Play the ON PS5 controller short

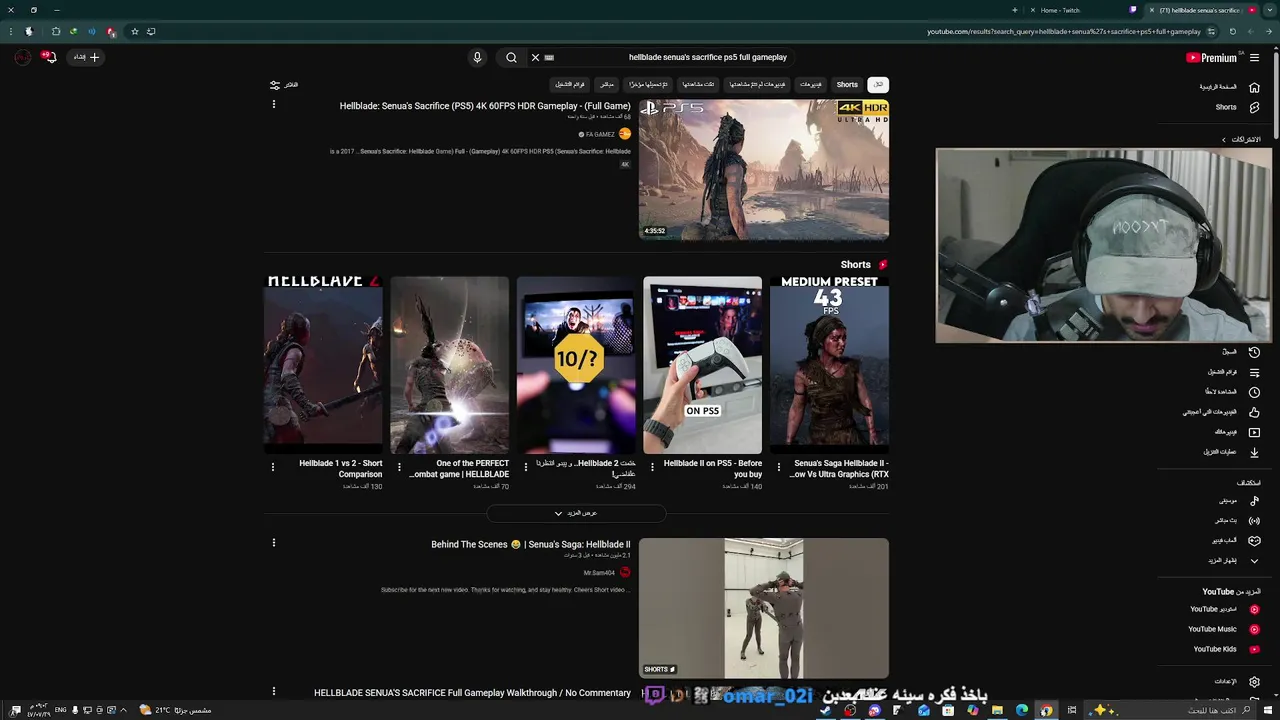coord(702,365)
